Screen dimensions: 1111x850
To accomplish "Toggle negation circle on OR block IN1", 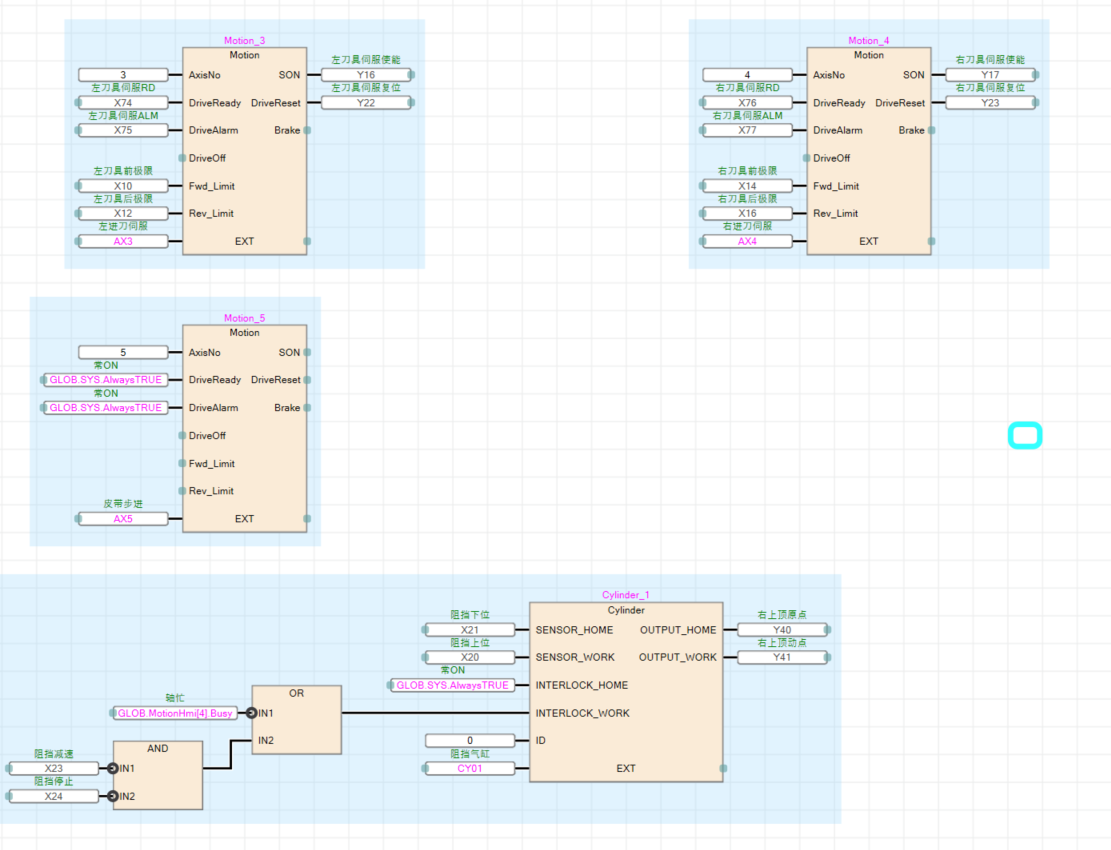I will 251,713.
